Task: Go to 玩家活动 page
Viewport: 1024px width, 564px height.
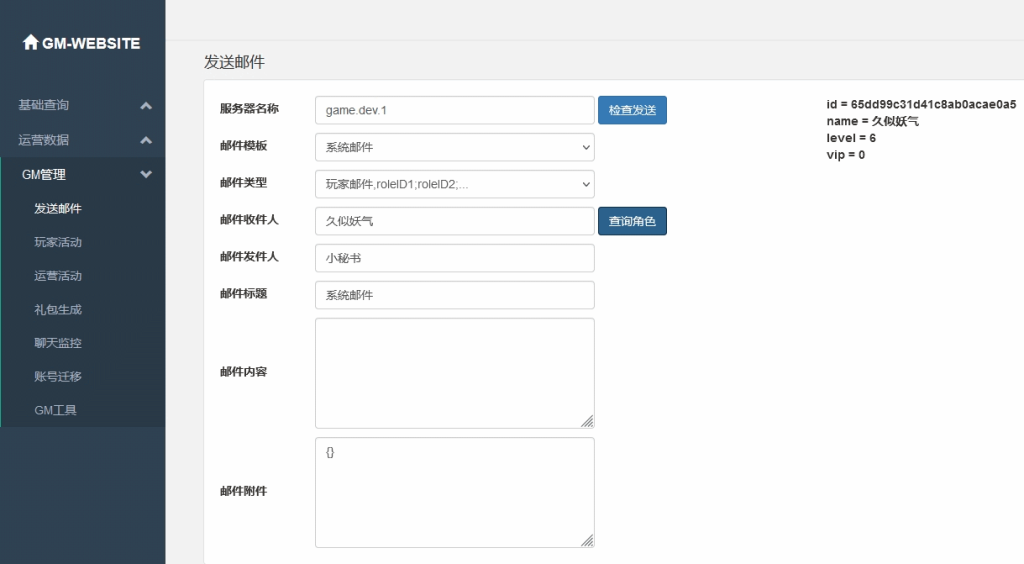Action: coord(58,243)
